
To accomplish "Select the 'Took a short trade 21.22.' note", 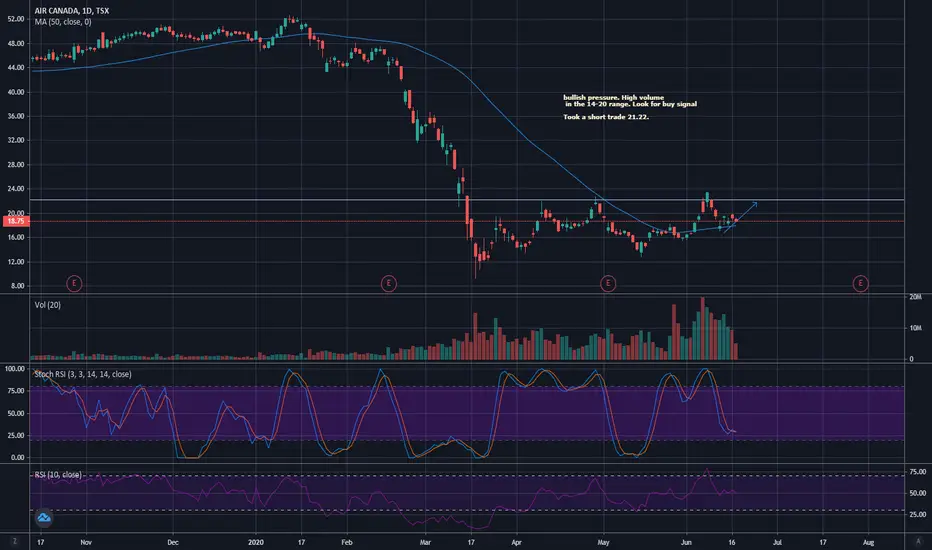I will 606,117.
